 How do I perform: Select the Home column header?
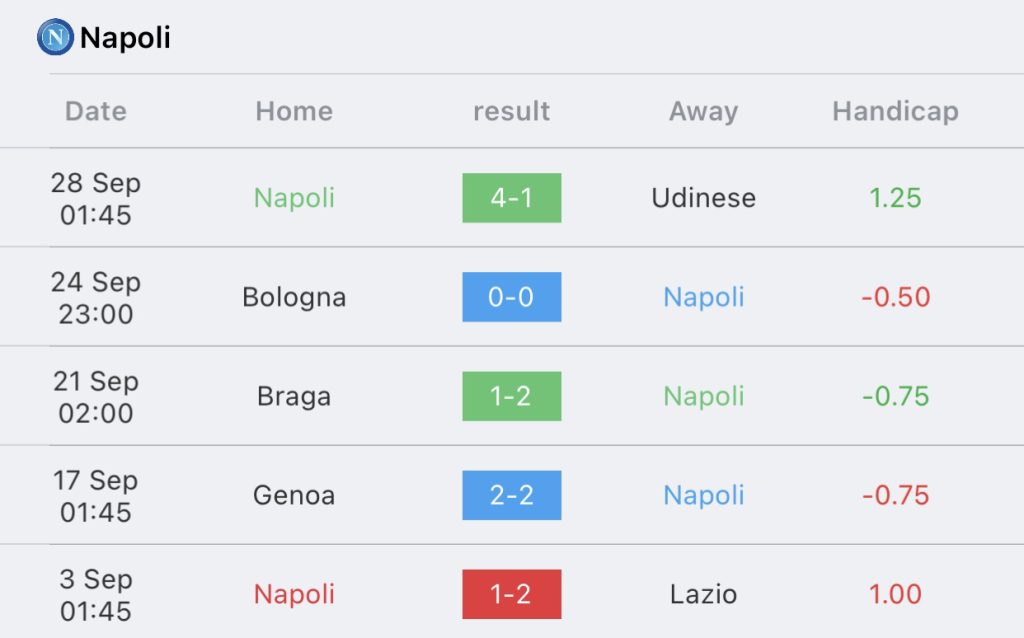click(294, 111)
